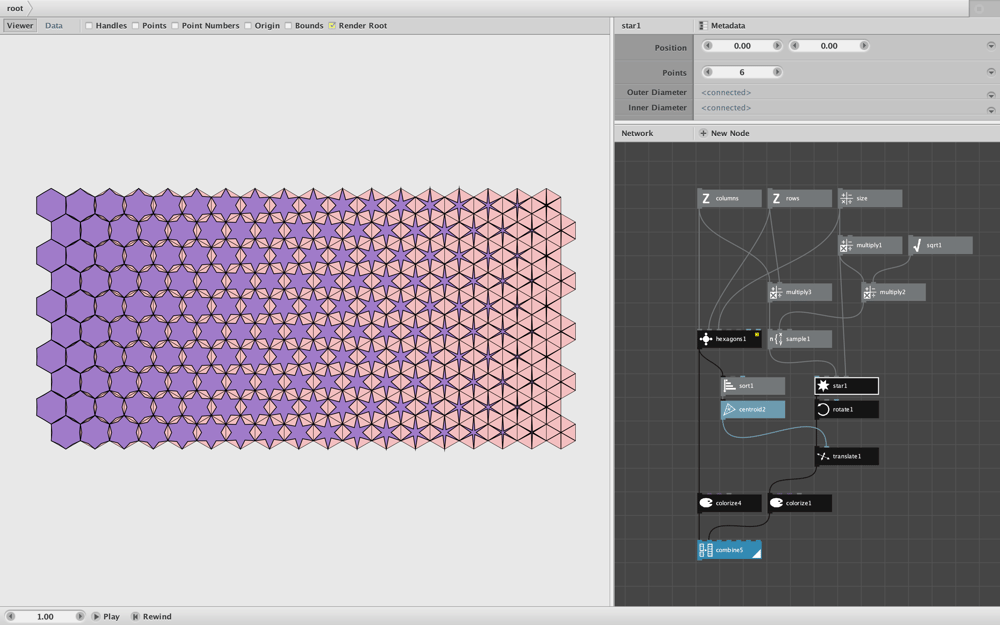The width and height of the screenshot is (1000, 625).
Task: Enable the Point Numbers checkbox
Action: click(175, 26)
